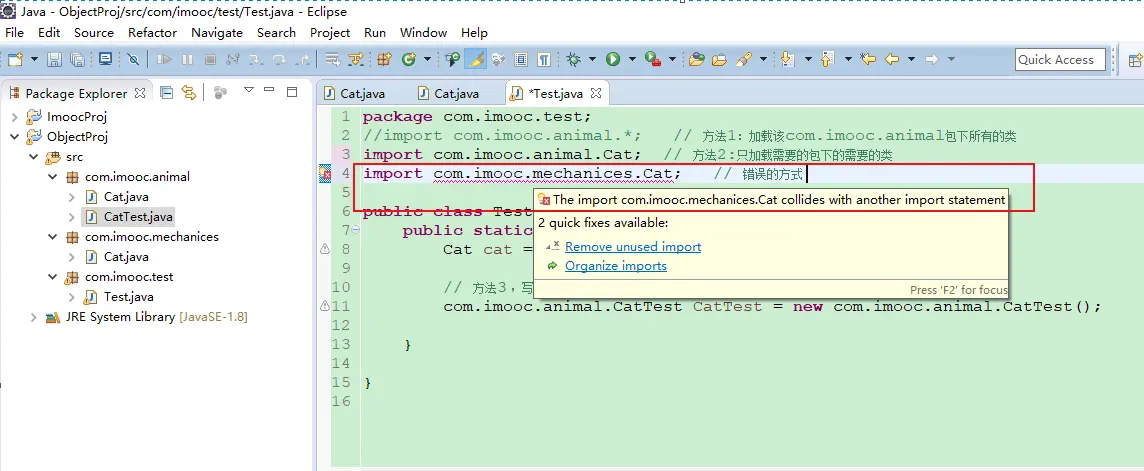Collapse the com.imooc.animal package node
The image size is (1144, 471).
tap(53, 177)
